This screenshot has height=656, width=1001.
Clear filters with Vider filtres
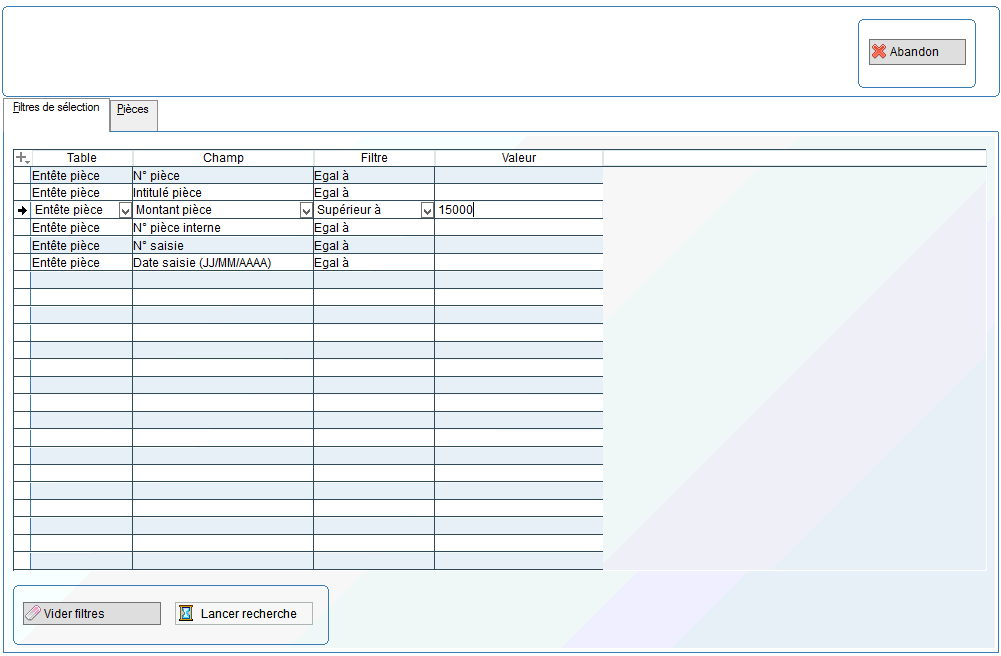(92, 614)
